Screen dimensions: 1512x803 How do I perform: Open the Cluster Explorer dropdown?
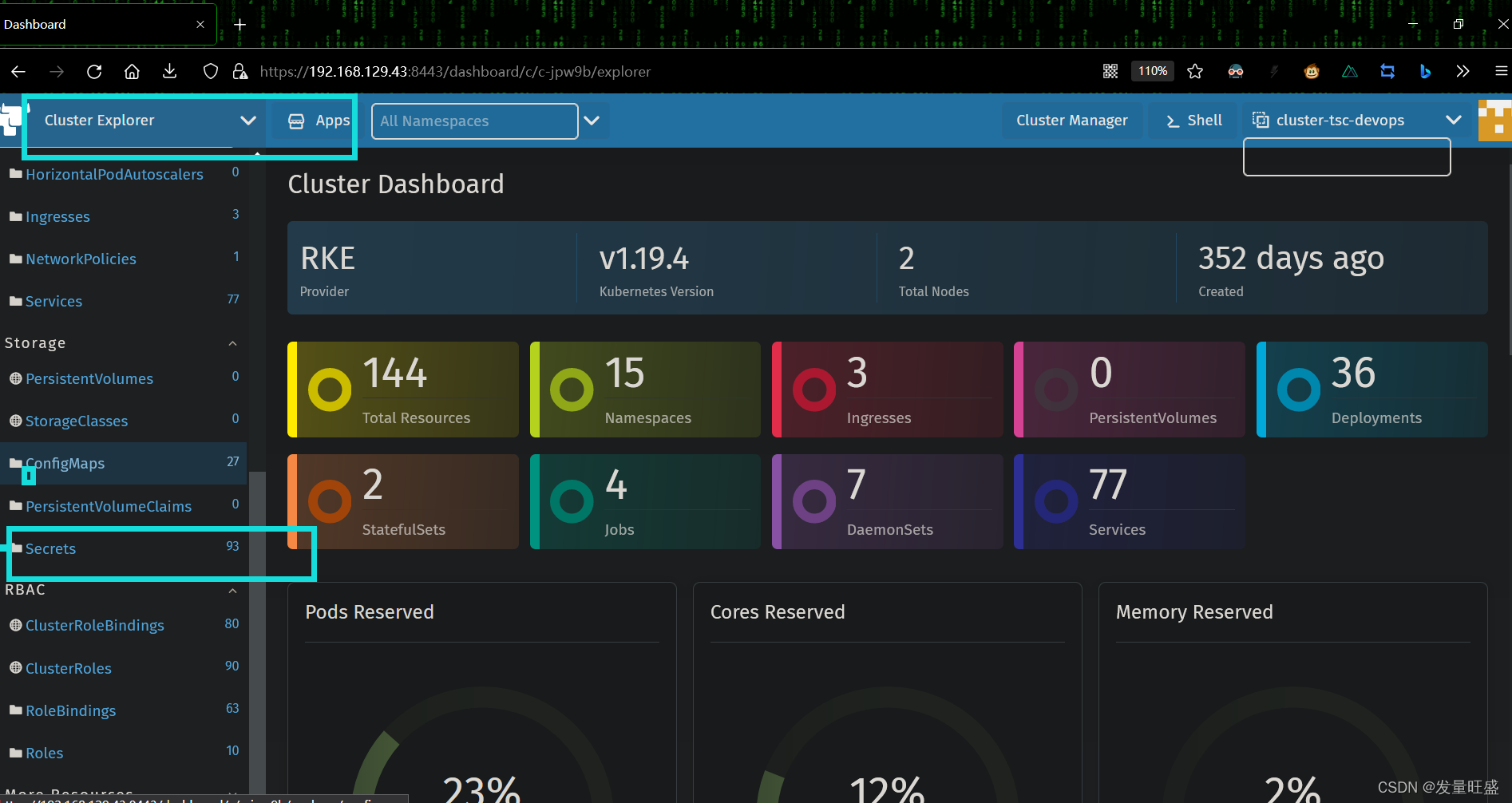(149, 121)
